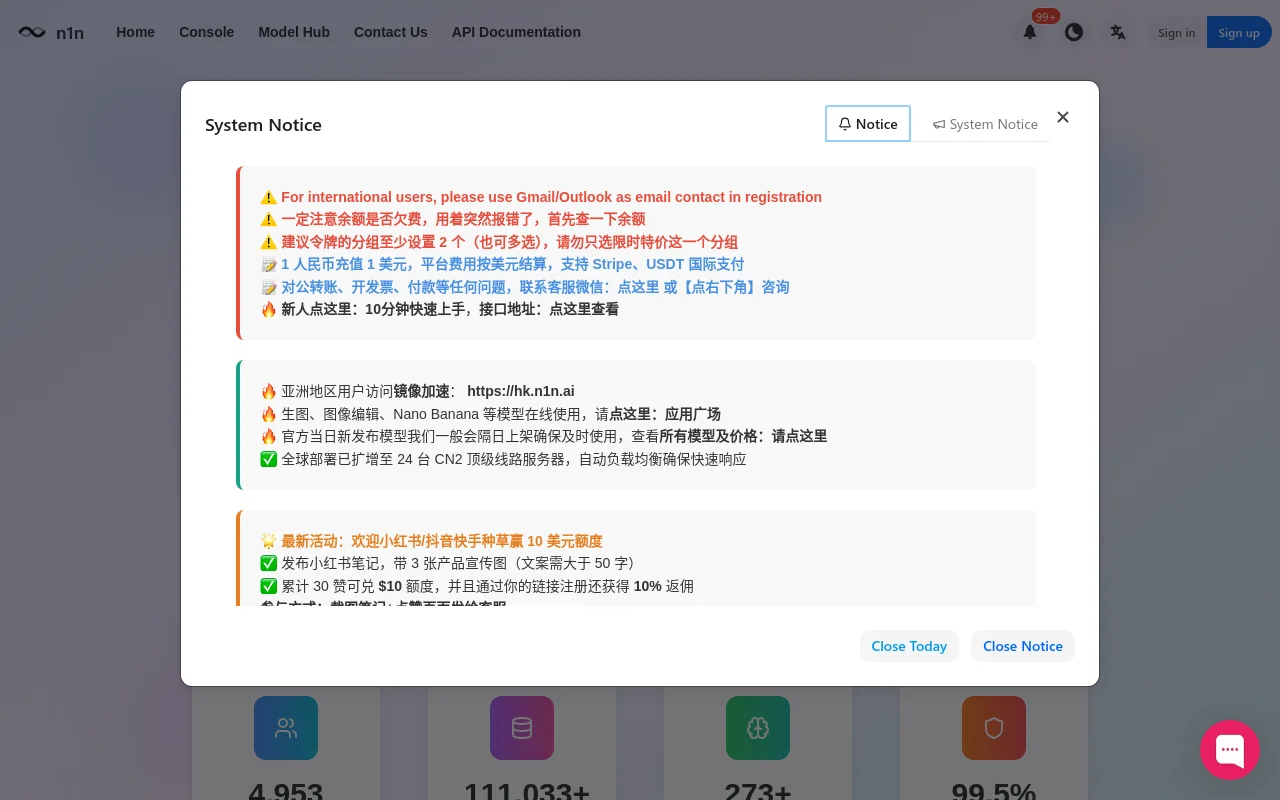Open the notifications bell icon
Screen dimensions: 1280x800
1029,32
